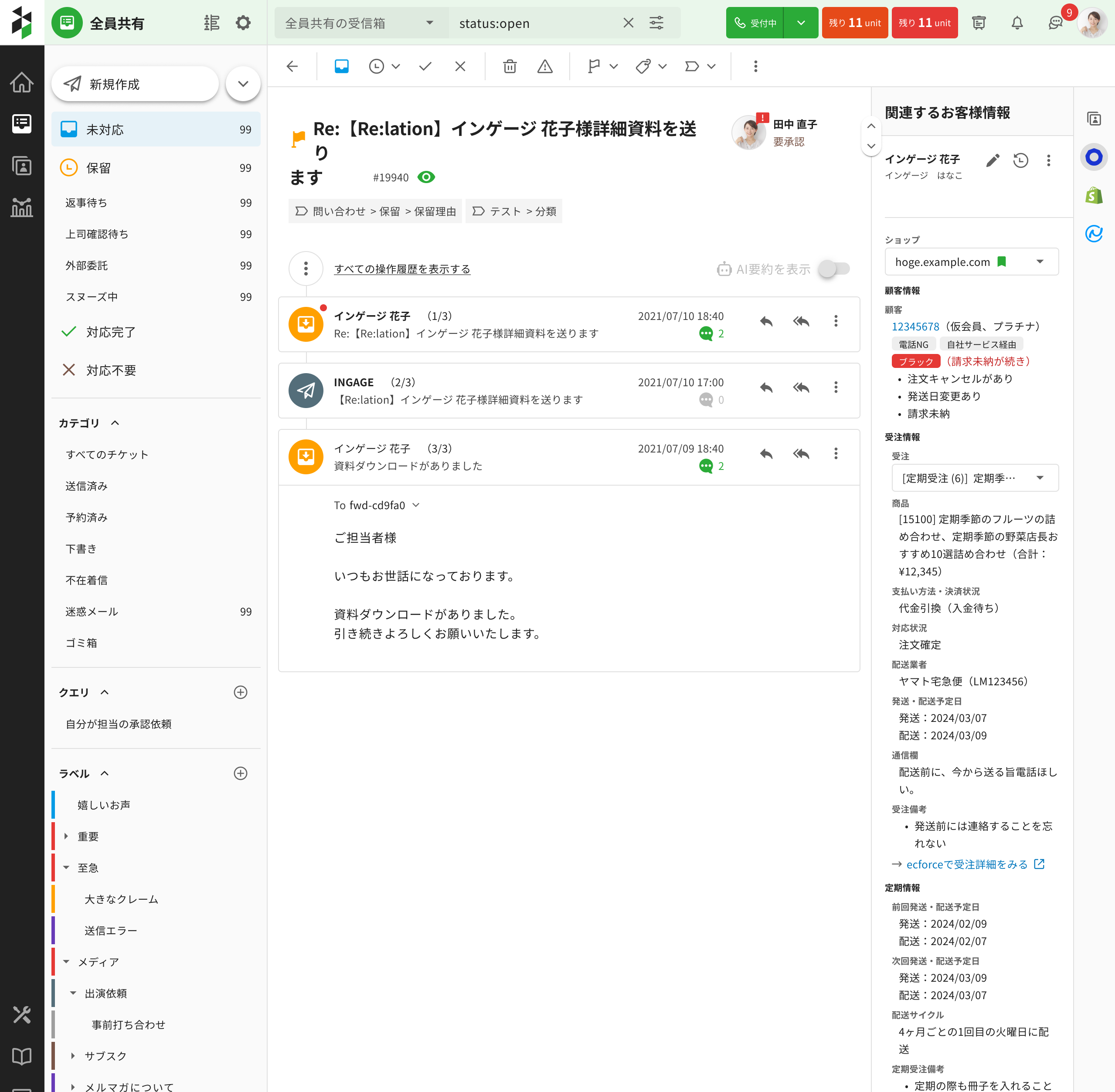This screenshot has height=1092, width=1115.
Task: Open the Shopify integration icon
Action: pyautogui.click(x=1094, y=196)
